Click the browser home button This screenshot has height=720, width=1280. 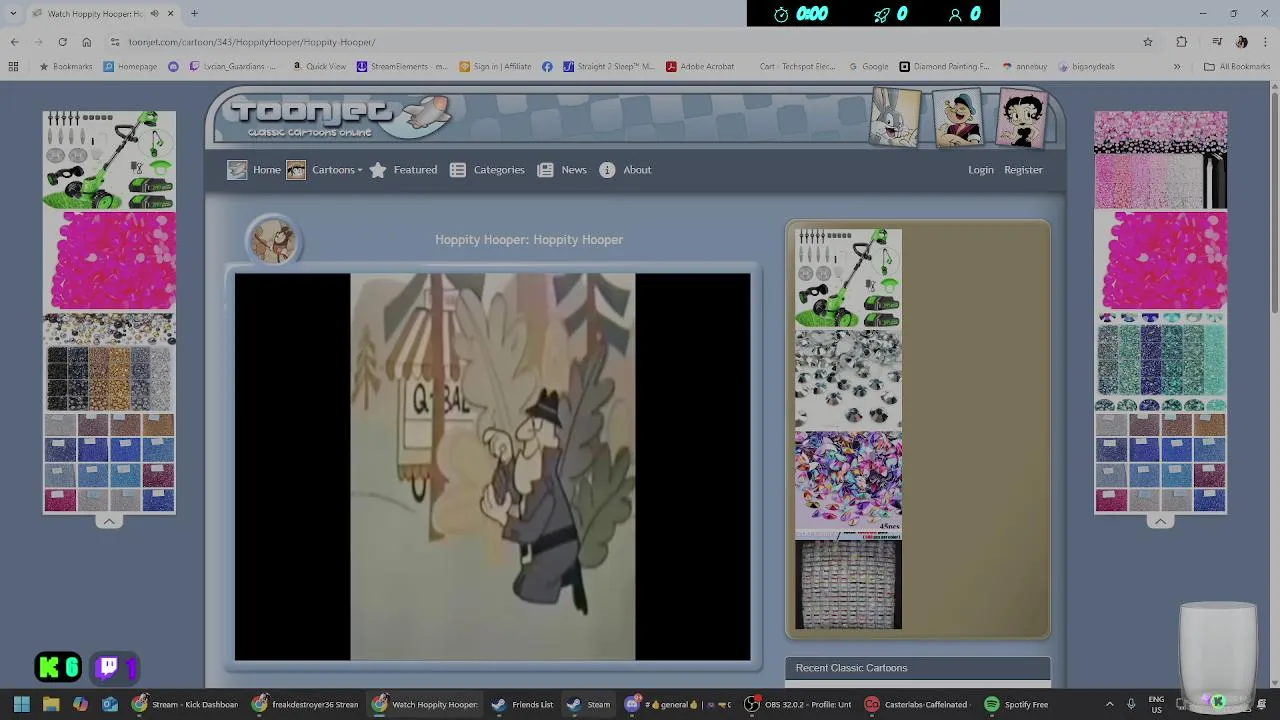[x=86, y=42]
